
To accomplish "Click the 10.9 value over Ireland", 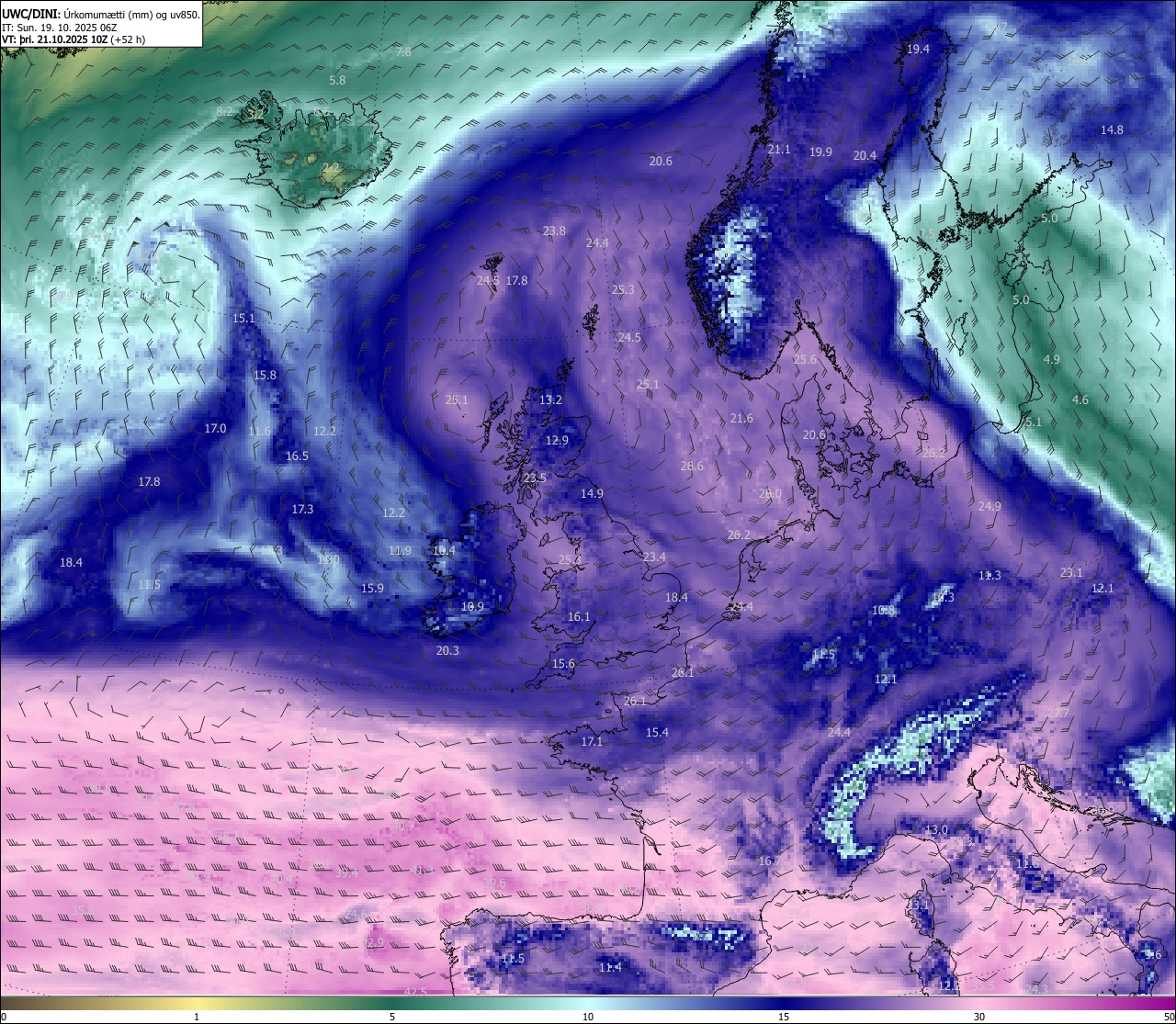I will pos(472,607).
